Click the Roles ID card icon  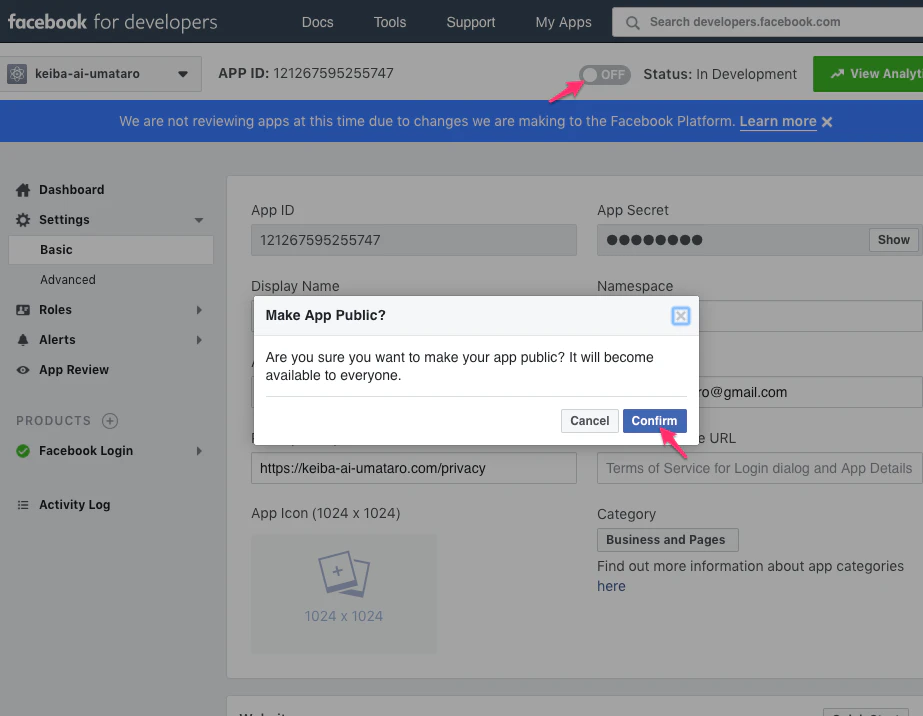[23, 310]
